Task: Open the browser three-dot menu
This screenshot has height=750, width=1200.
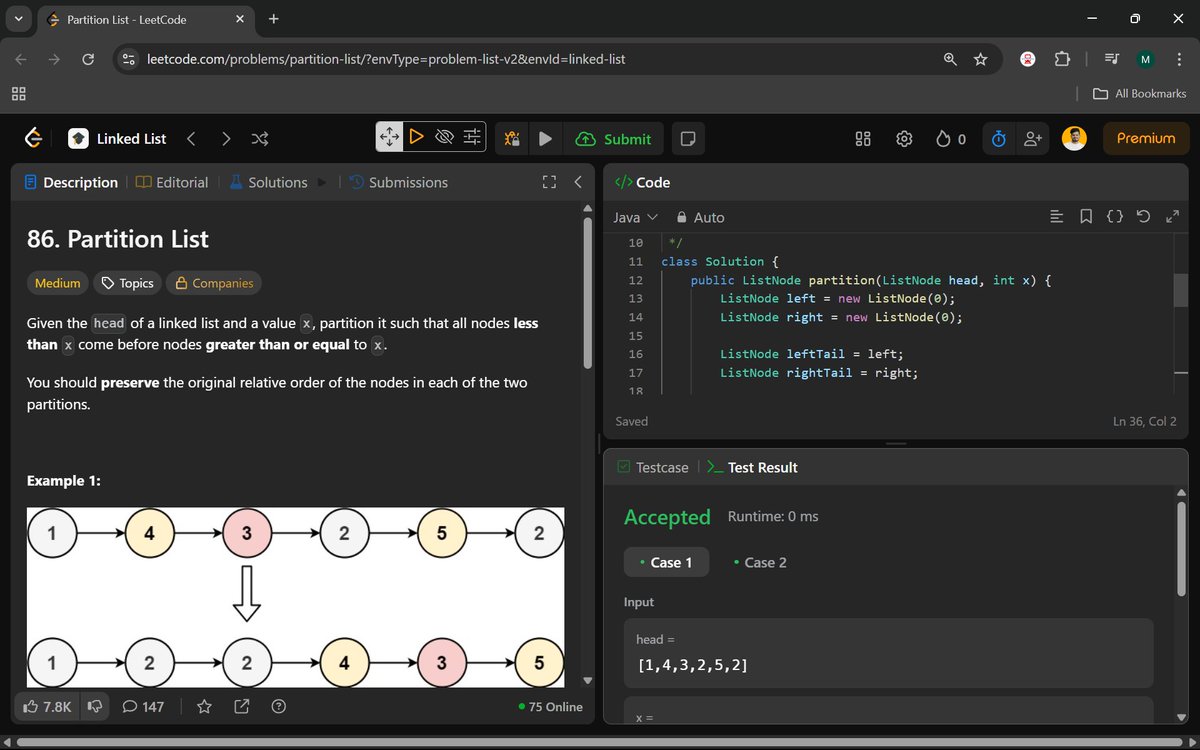Action: (x=1179, y=59)
